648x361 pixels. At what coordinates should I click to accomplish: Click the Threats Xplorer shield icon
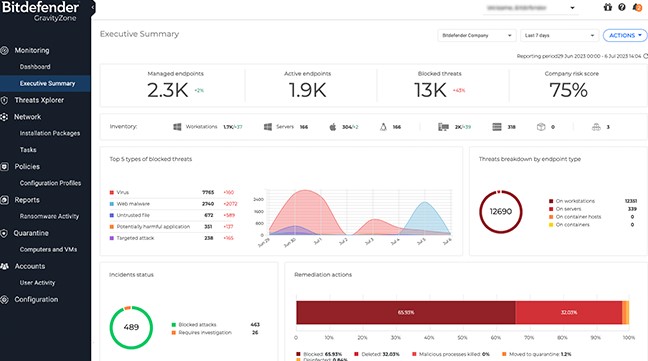click(4, 100)
